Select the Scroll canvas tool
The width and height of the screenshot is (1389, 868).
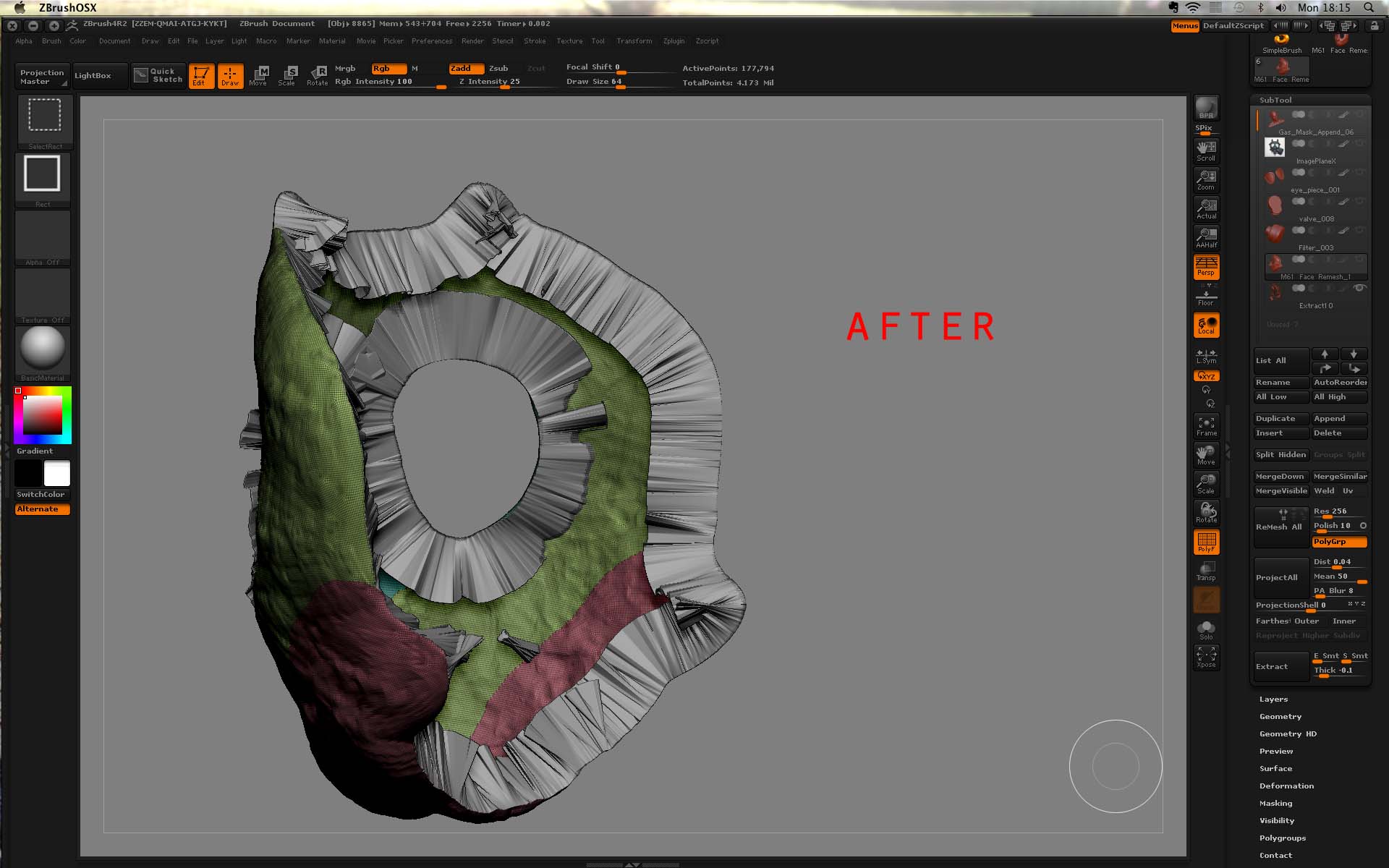coord(1206,150)
